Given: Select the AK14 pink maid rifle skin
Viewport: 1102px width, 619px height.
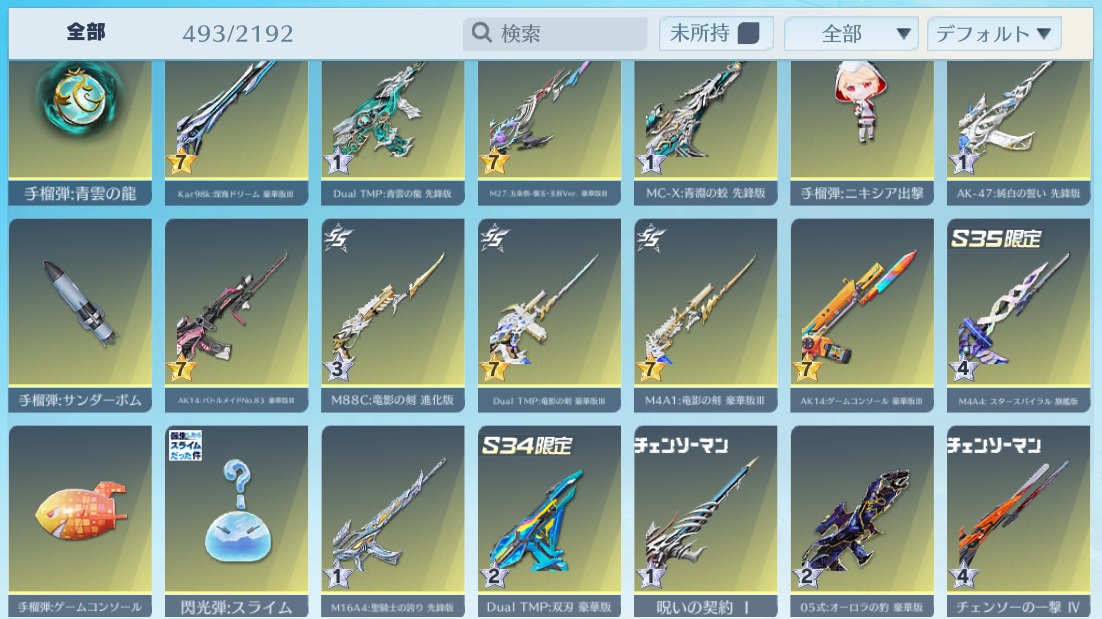Looking at the screenshot, I should [236, 315].
